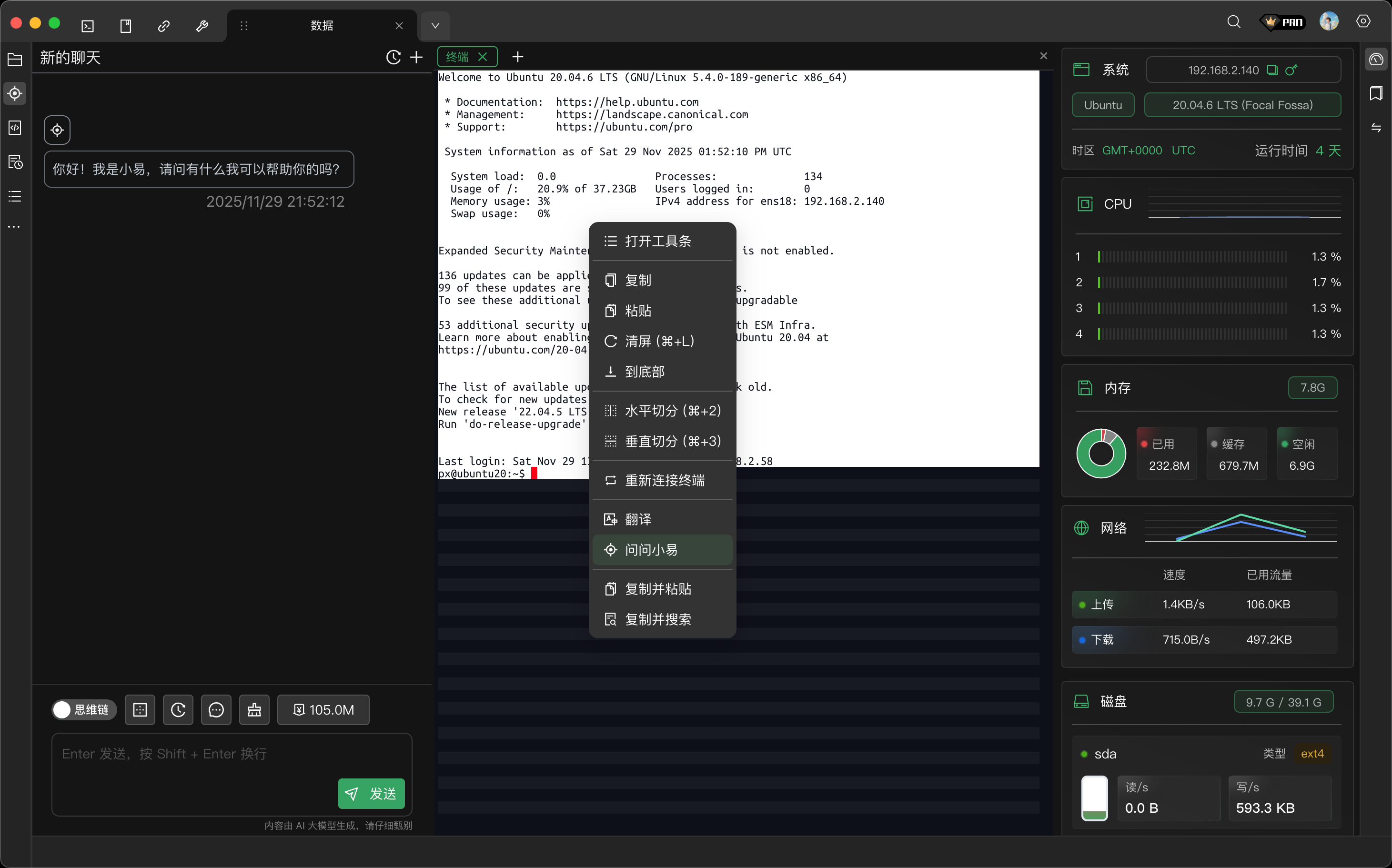Open the 105.0M balance selector

click(x=323, y=710)
